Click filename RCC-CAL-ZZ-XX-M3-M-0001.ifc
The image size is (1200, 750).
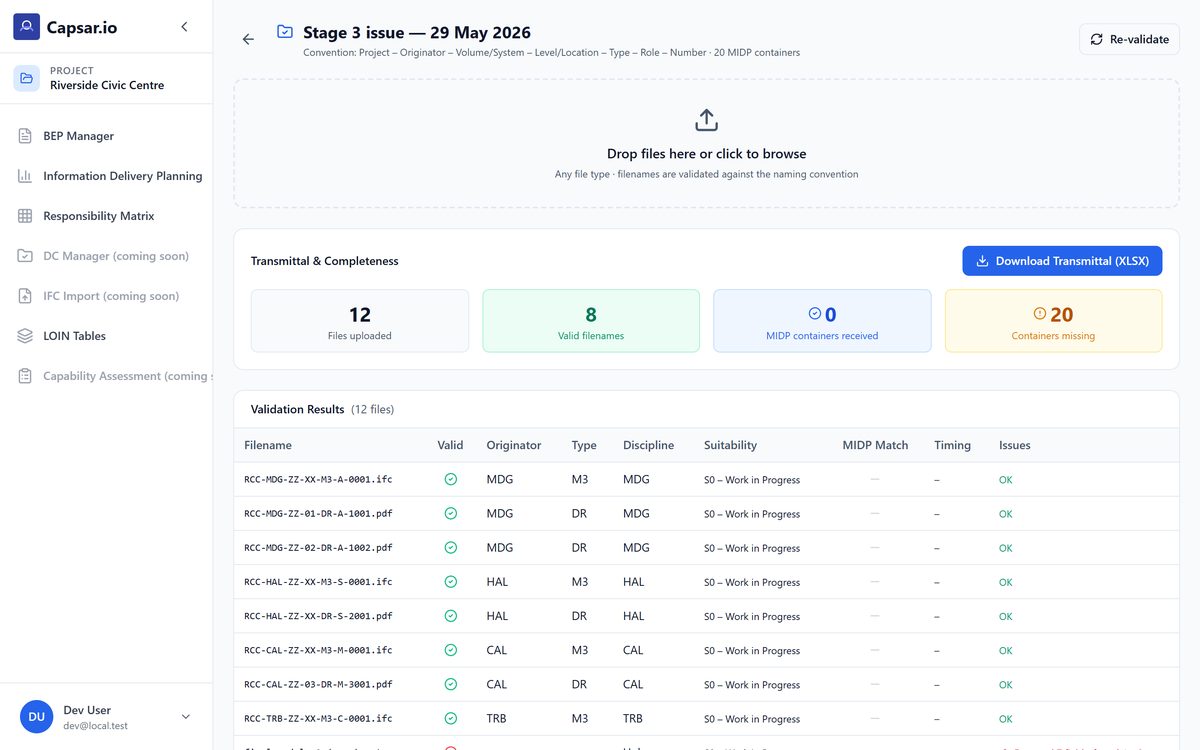(318, 650)
